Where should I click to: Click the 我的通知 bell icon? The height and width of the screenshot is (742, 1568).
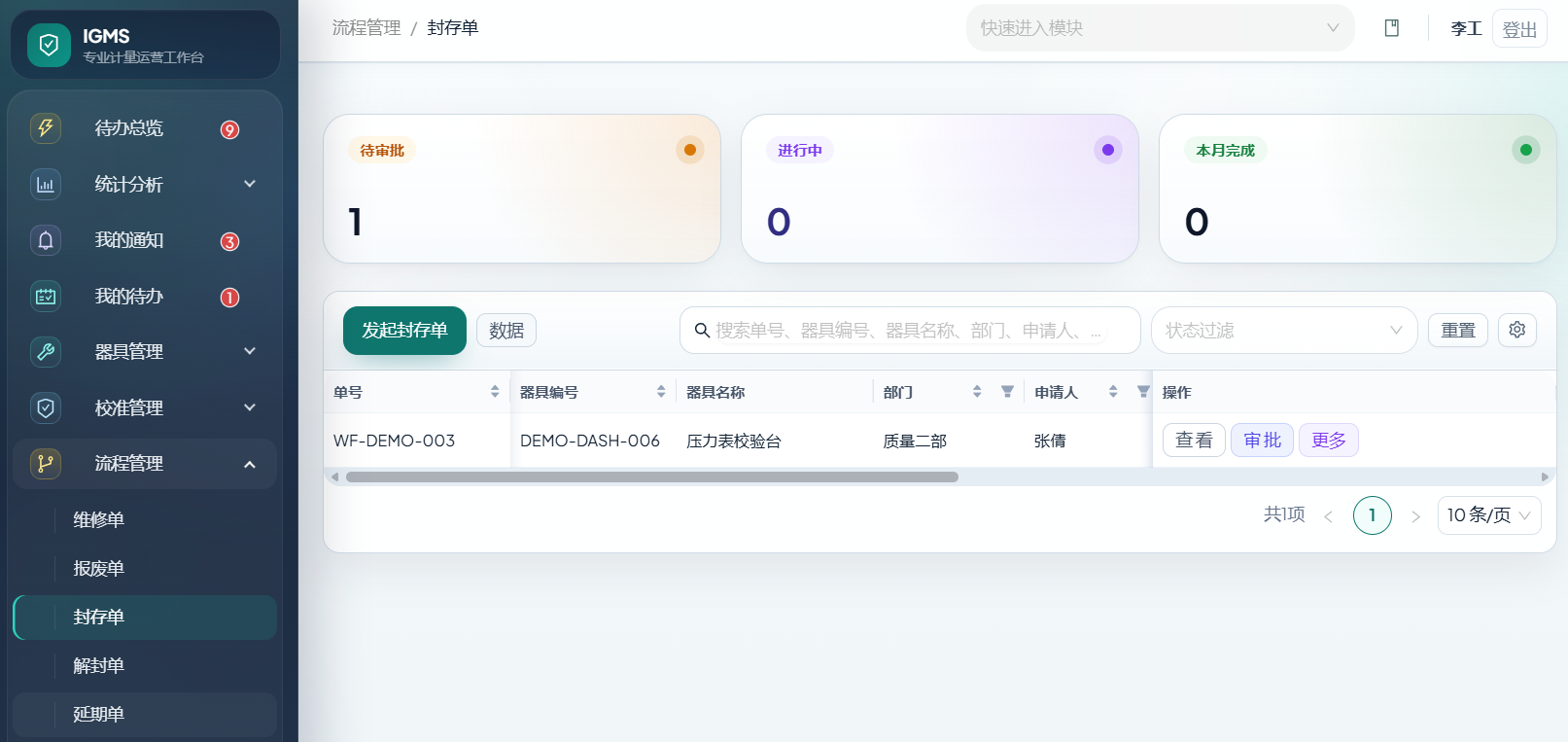click(x=46, y=239)
